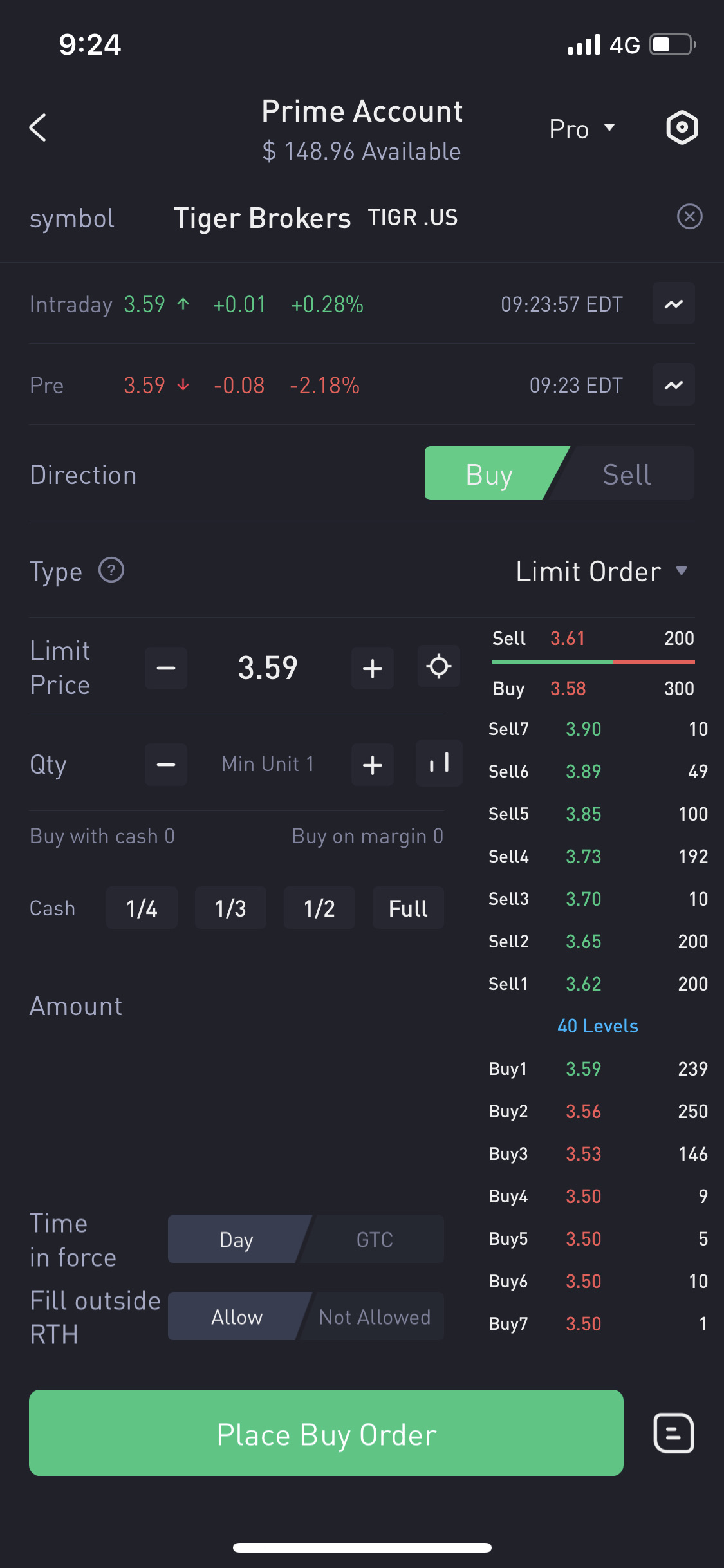The image size is (724, 1568).
Task: Choose the Full cash option
Action: tap(408, 908)
